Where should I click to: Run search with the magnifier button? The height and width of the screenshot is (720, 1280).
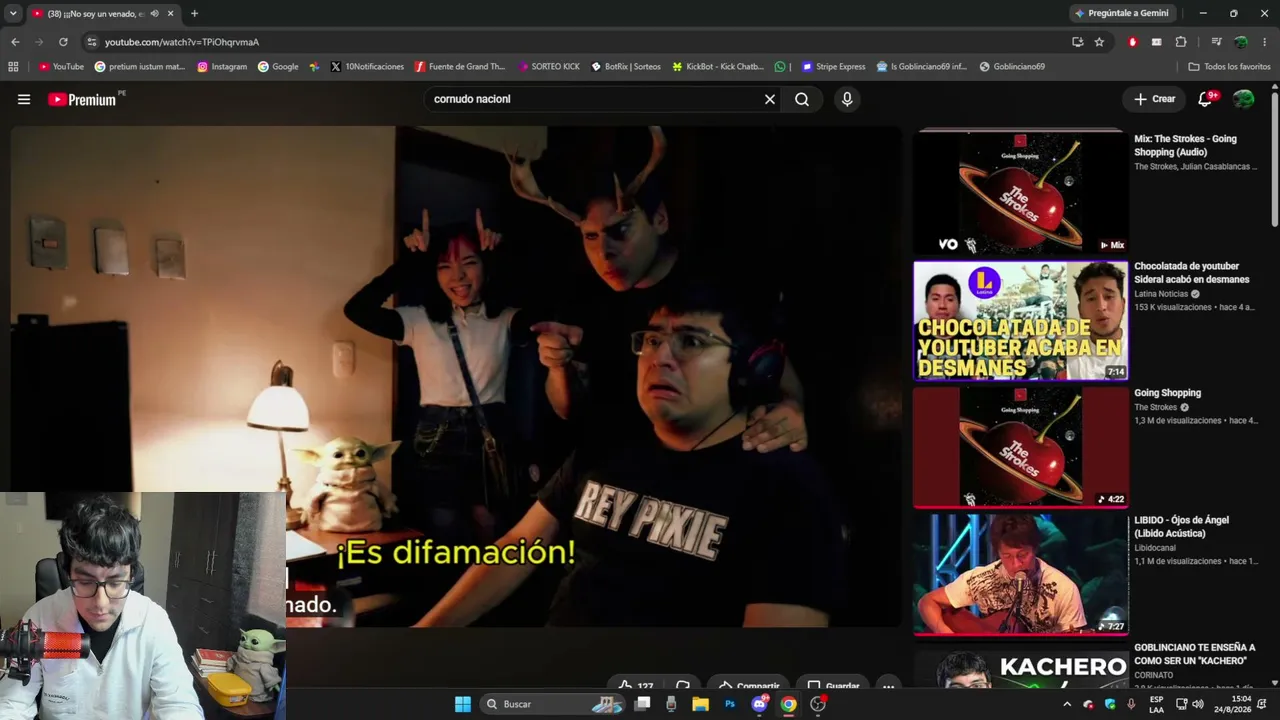point(802,99)
